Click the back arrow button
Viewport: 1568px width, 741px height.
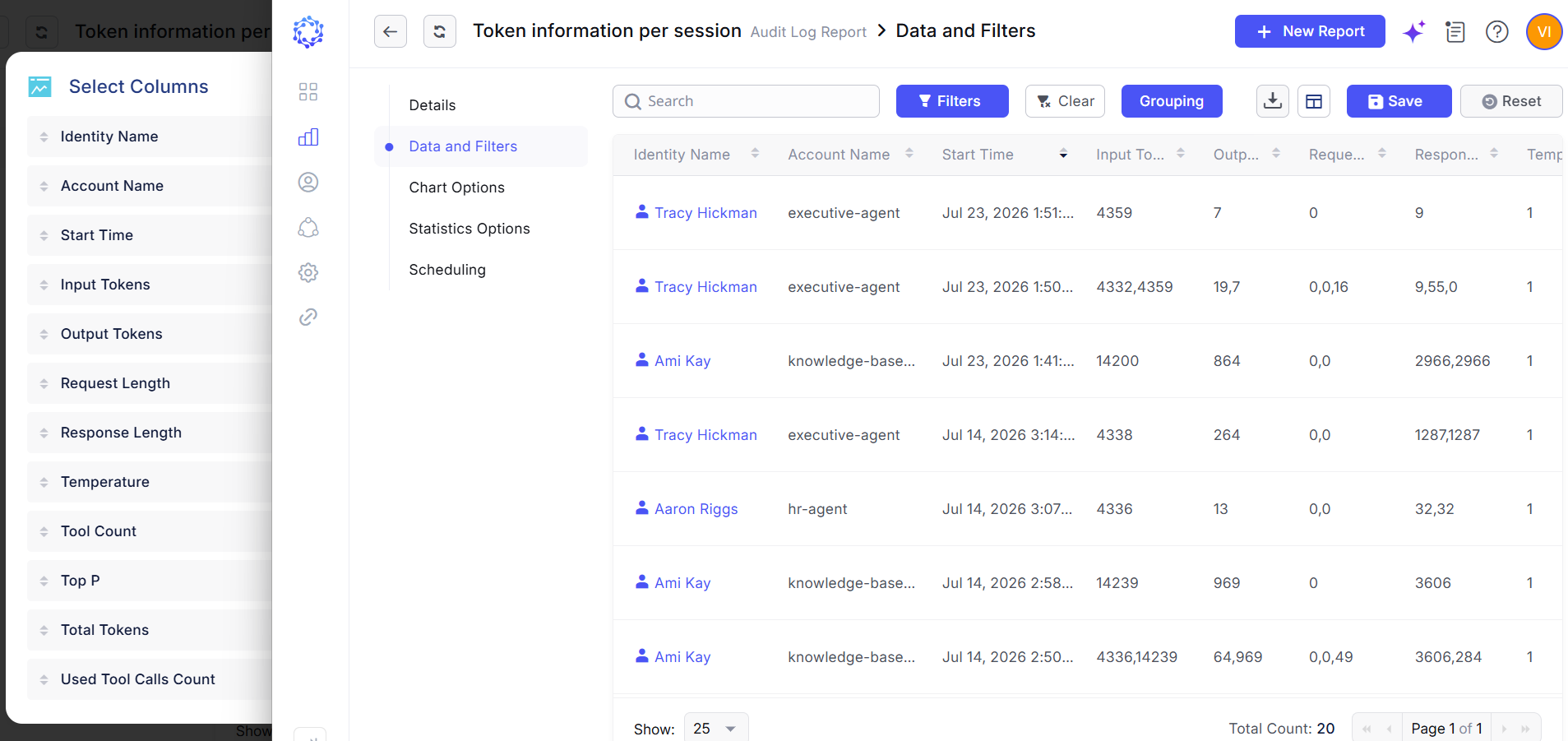(390, 31)
